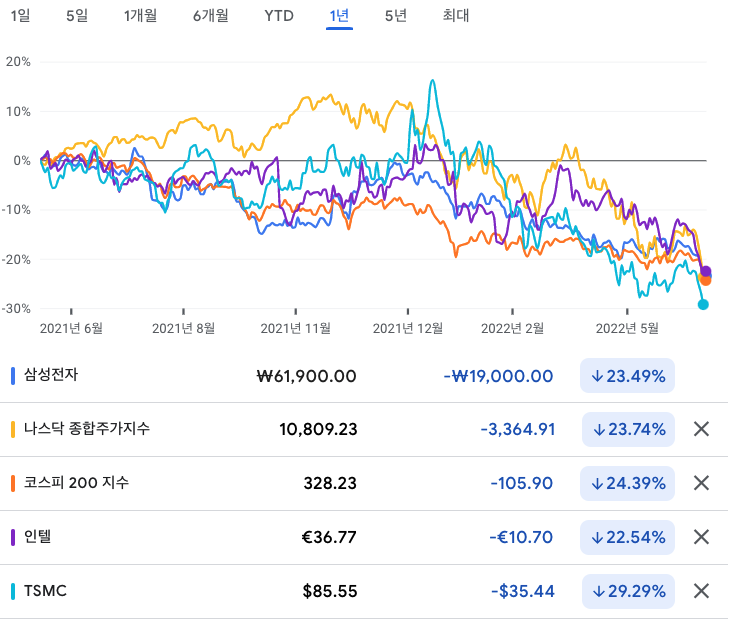Image resolution: width=729 pixels, height=627 pixels.
Task: Click the 2021년 8월 axis label
Action: point(184,329)
